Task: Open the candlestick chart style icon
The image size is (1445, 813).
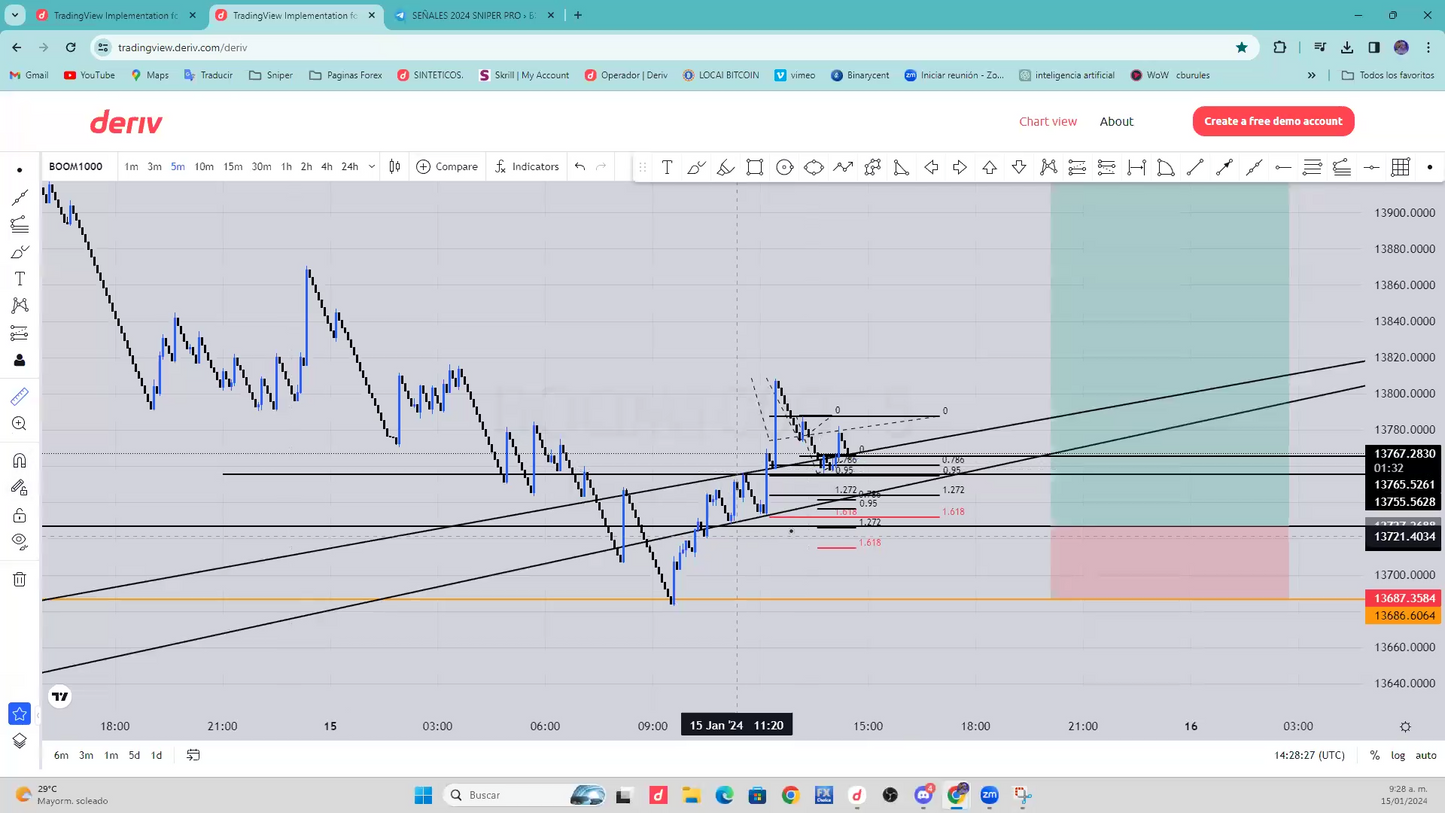Action: (x=395, y=167)
